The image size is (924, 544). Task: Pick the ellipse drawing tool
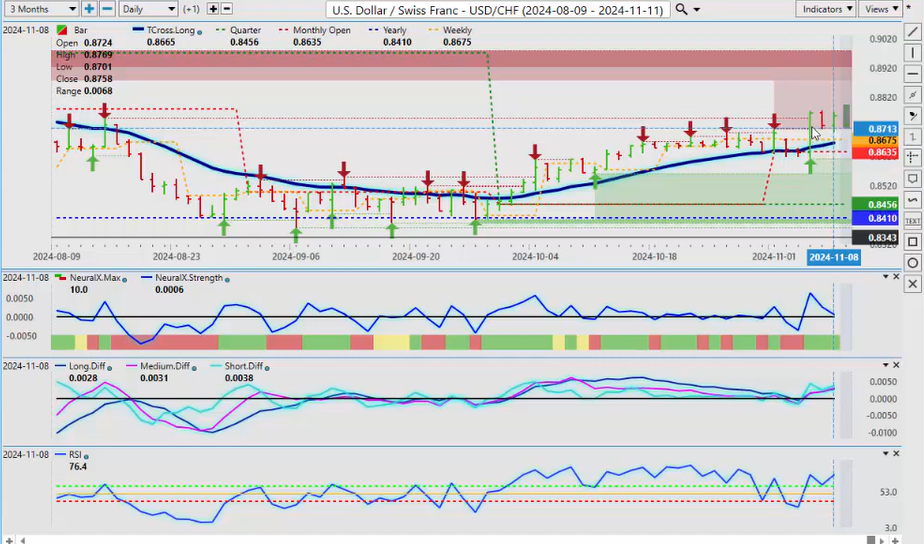coord(912,263)
